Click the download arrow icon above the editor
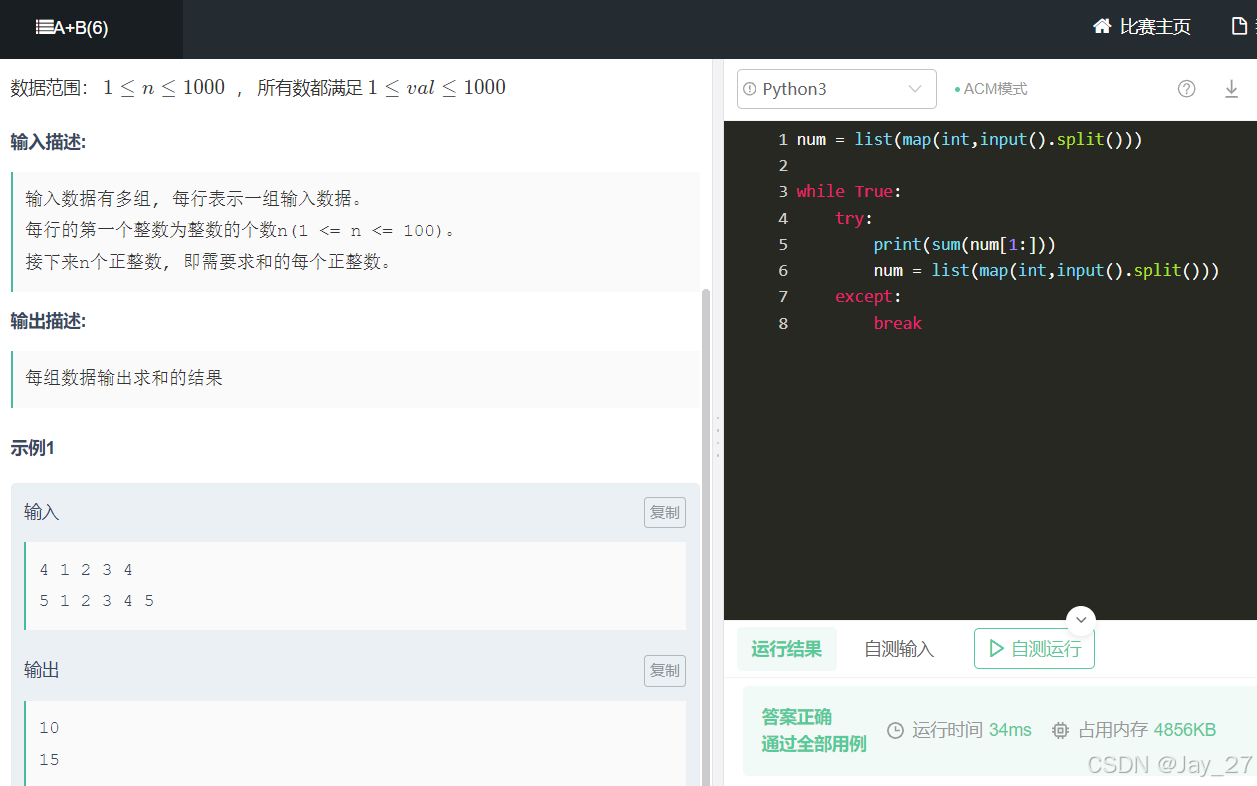 1232,89
